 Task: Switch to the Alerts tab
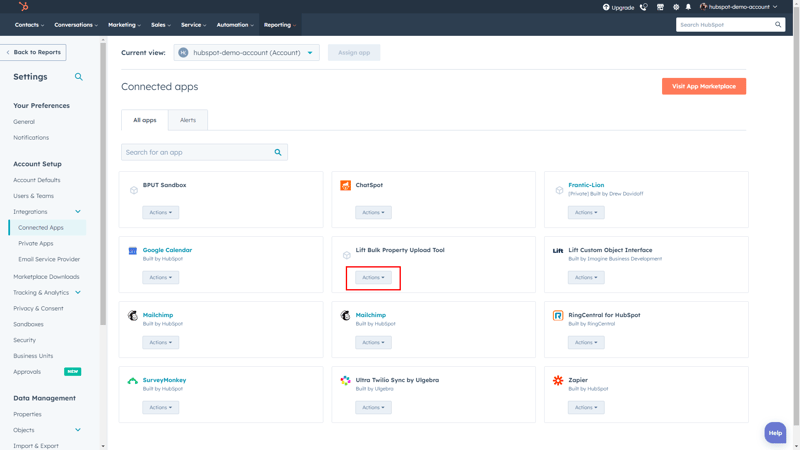click(188, 120)
